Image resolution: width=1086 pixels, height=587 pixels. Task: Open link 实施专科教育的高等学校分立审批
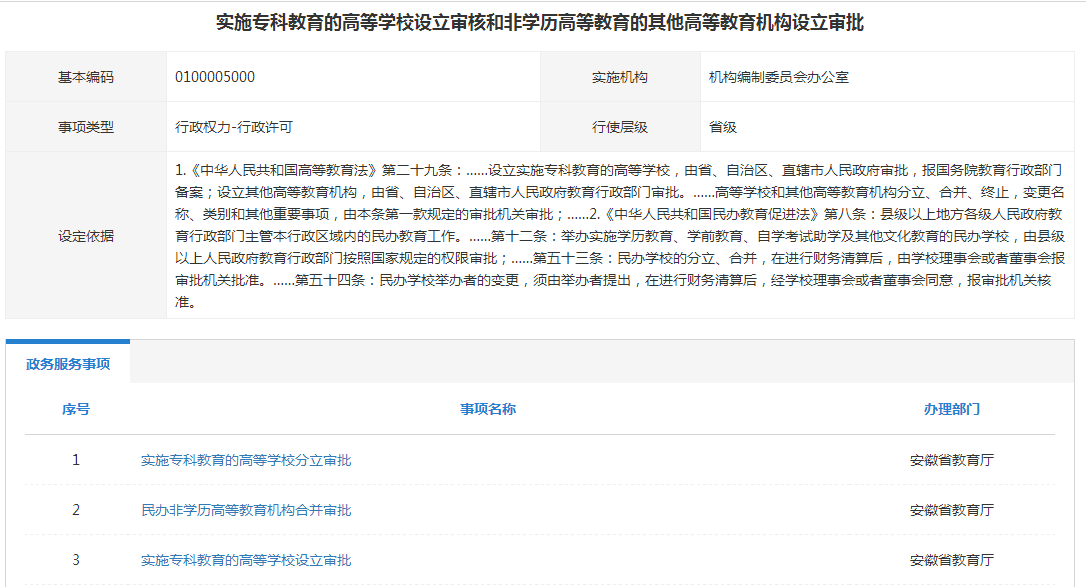(x=246, y=461)
